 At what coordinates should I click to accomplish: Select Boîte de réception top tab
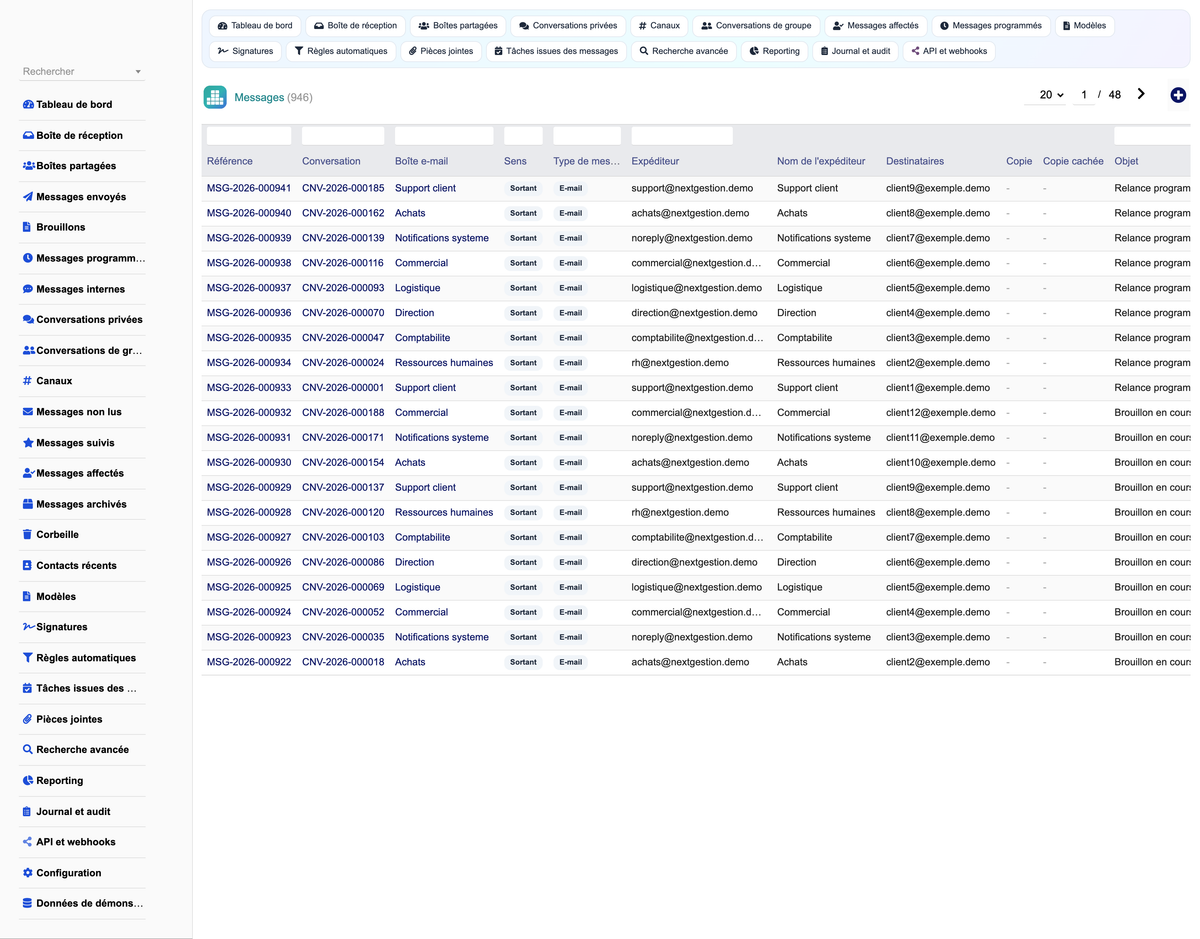coord(355,26)
